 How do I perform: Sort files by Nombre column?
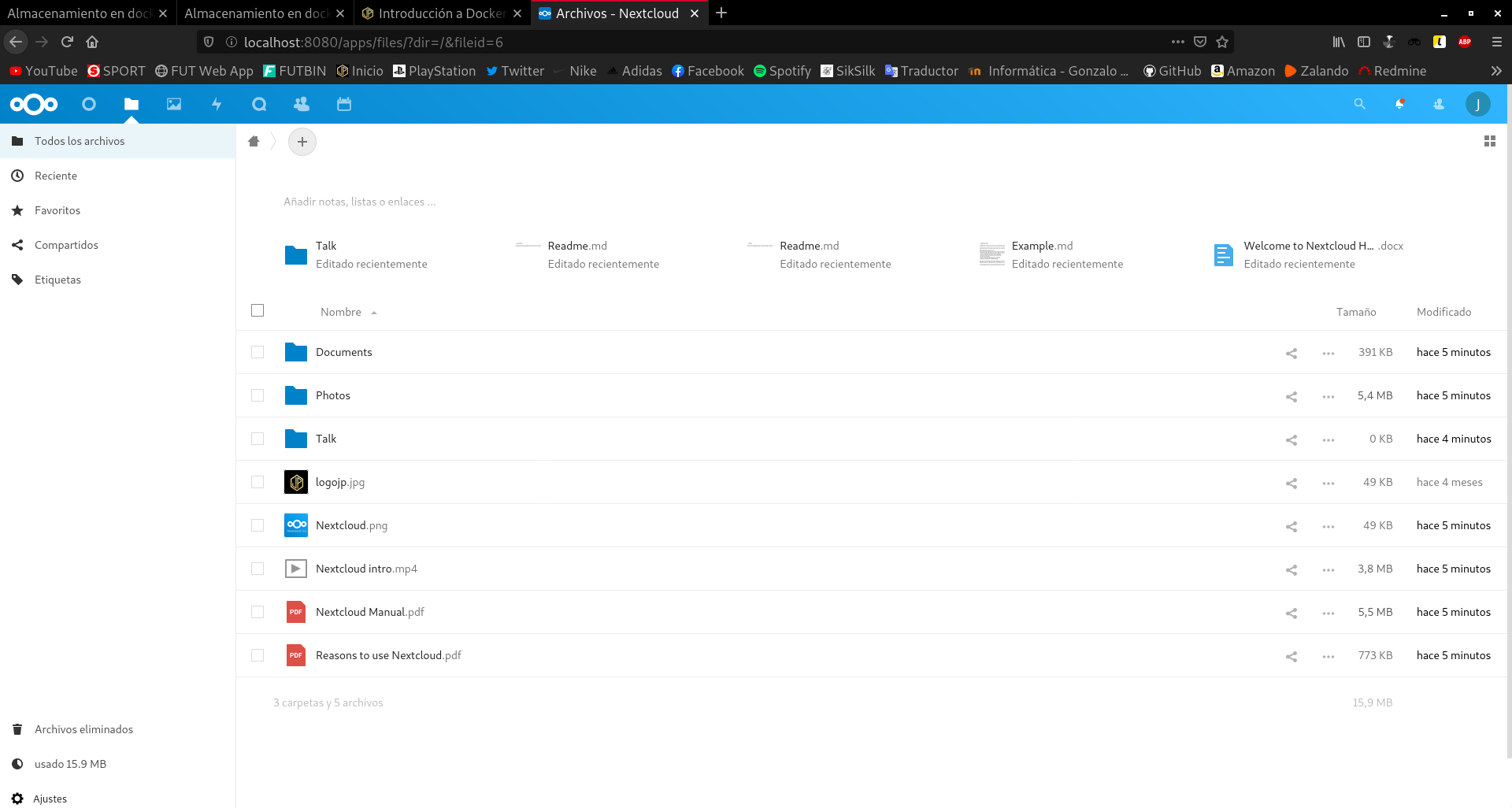341,312
